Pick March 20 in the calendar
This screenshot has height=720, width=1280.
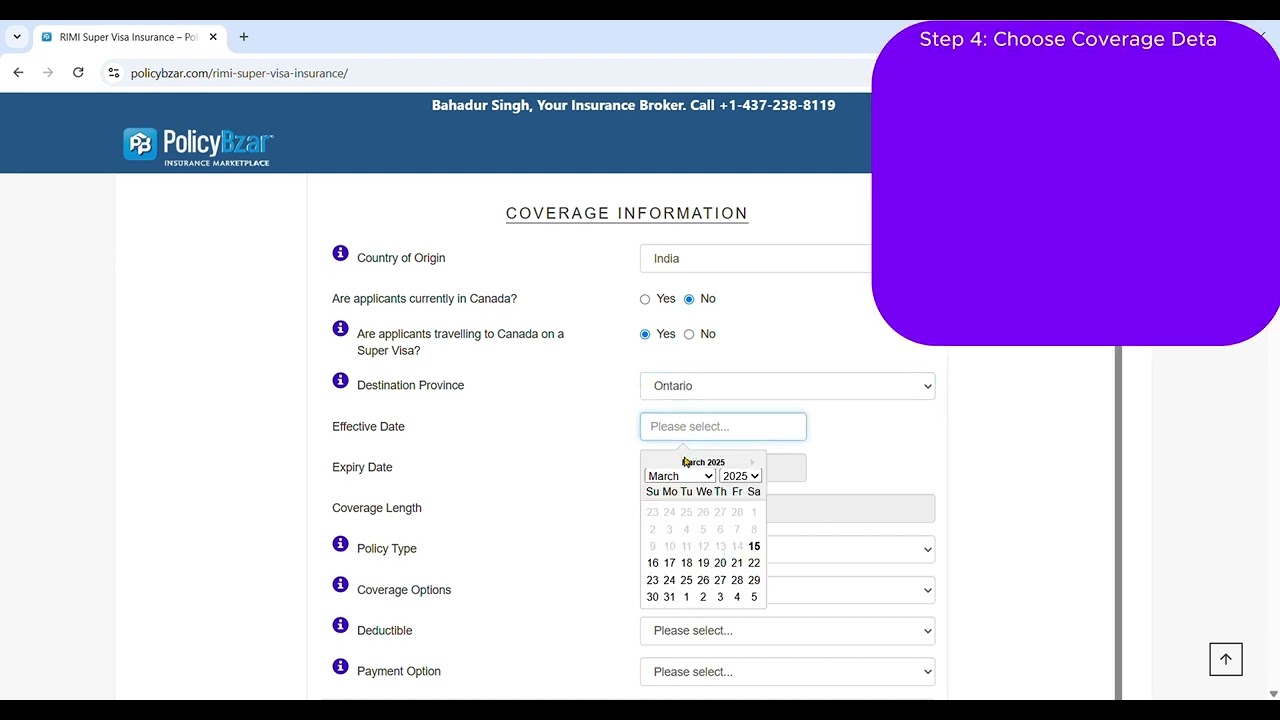click(x=720, y=563)
